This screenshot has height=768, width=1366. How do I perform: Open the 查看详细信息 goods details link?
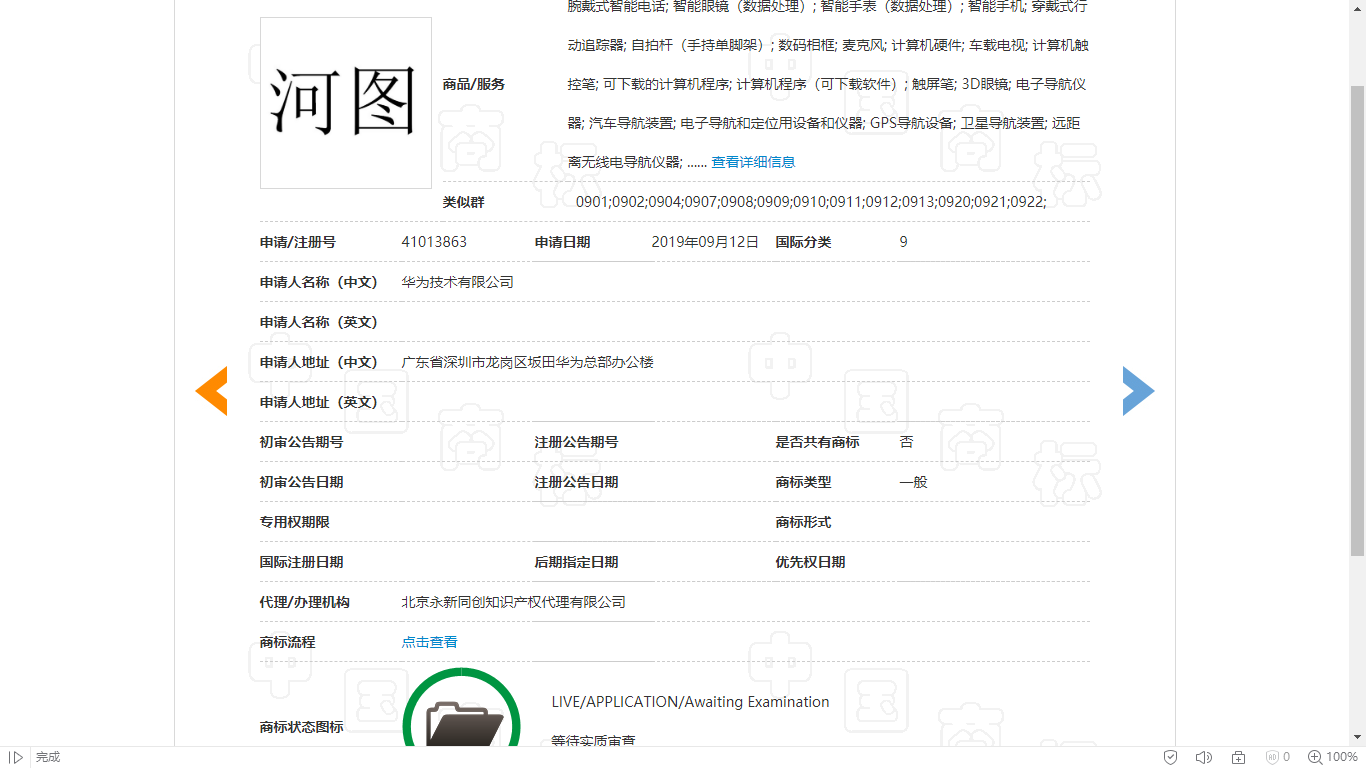click(753, 162)
